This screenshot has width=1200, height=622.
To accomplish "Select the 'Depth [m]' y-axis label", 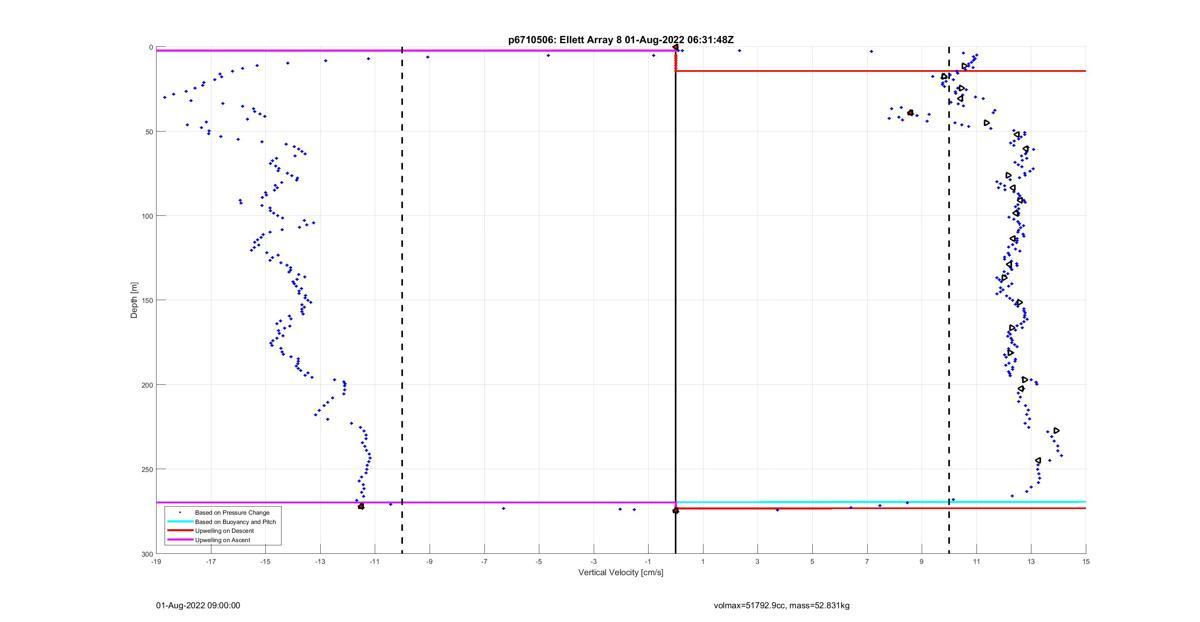I will pyautogui.click(x=134, y=300).
